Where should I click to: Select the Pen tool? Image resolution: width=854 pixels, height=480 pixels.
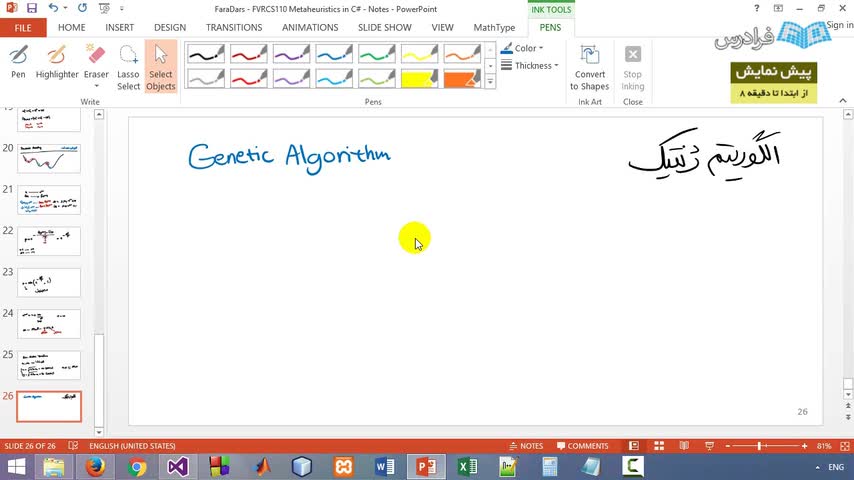[18, 62]
